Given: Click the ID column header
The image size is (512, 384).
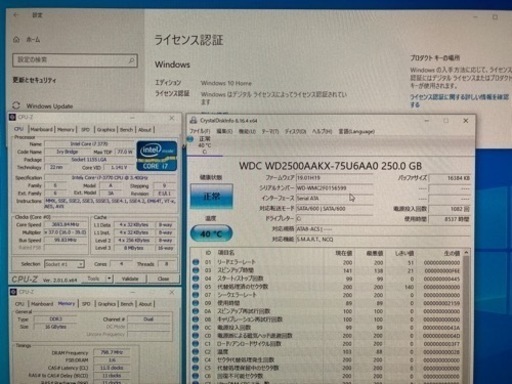Looking at the screenshot, I should 208,253.
